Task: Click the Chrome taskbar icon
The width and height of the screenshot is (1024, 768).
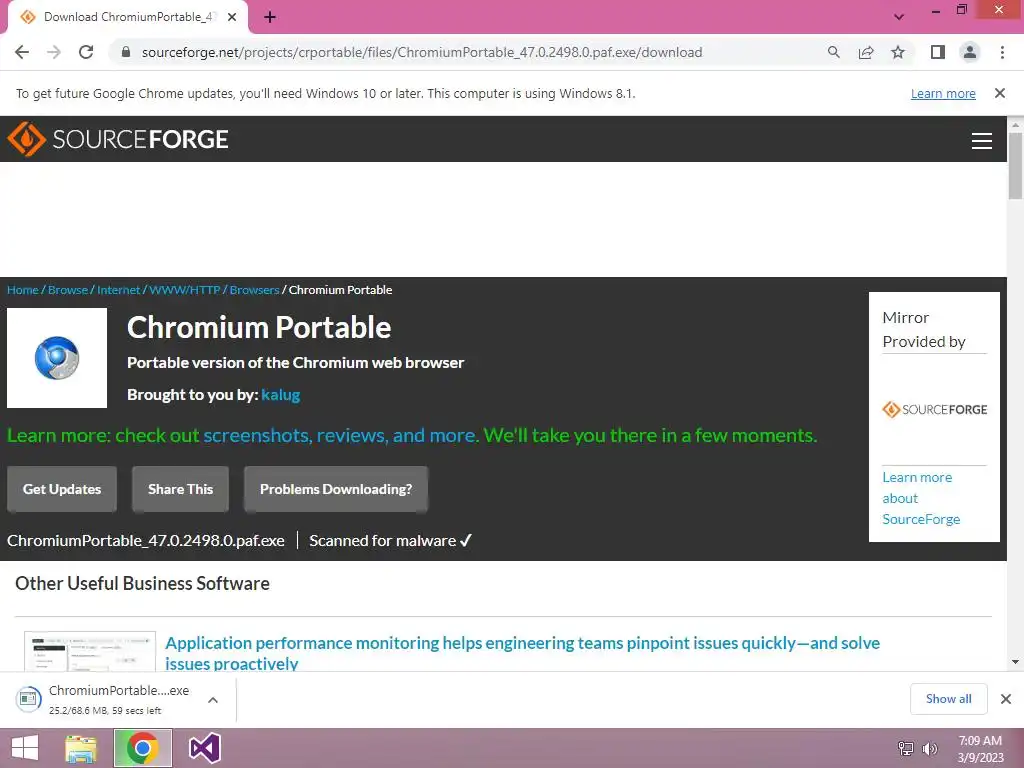Action: (143, 748)
